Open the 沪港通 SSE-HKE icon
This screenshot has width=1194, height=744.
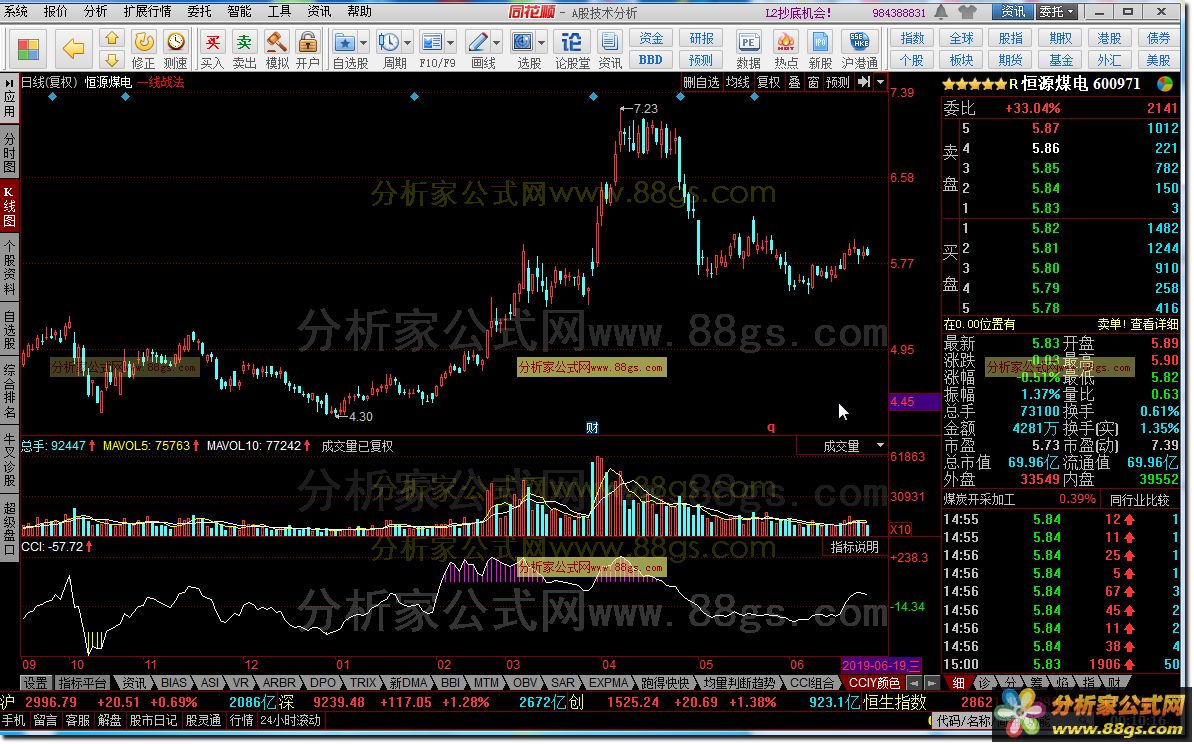(x=860, y=49)
